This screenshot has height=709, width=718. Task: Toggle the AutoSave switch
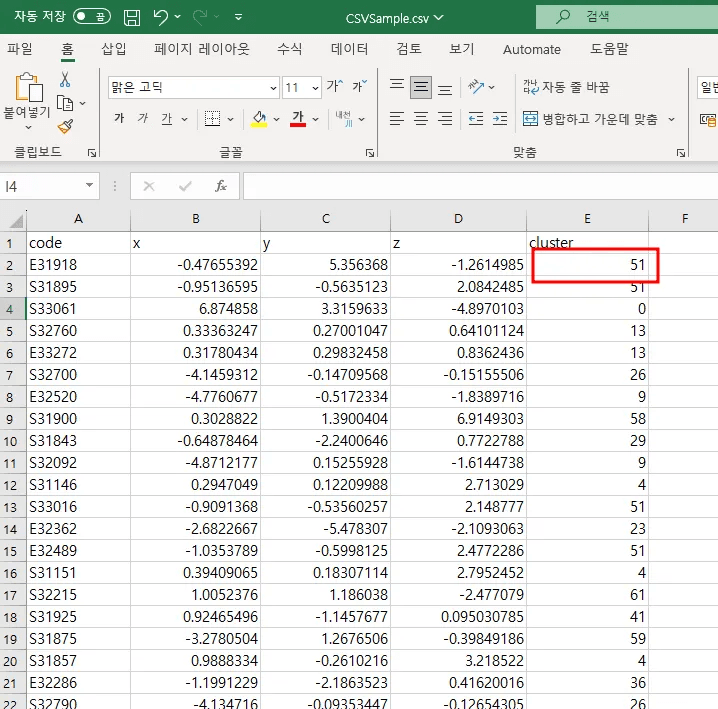point(91,17)
